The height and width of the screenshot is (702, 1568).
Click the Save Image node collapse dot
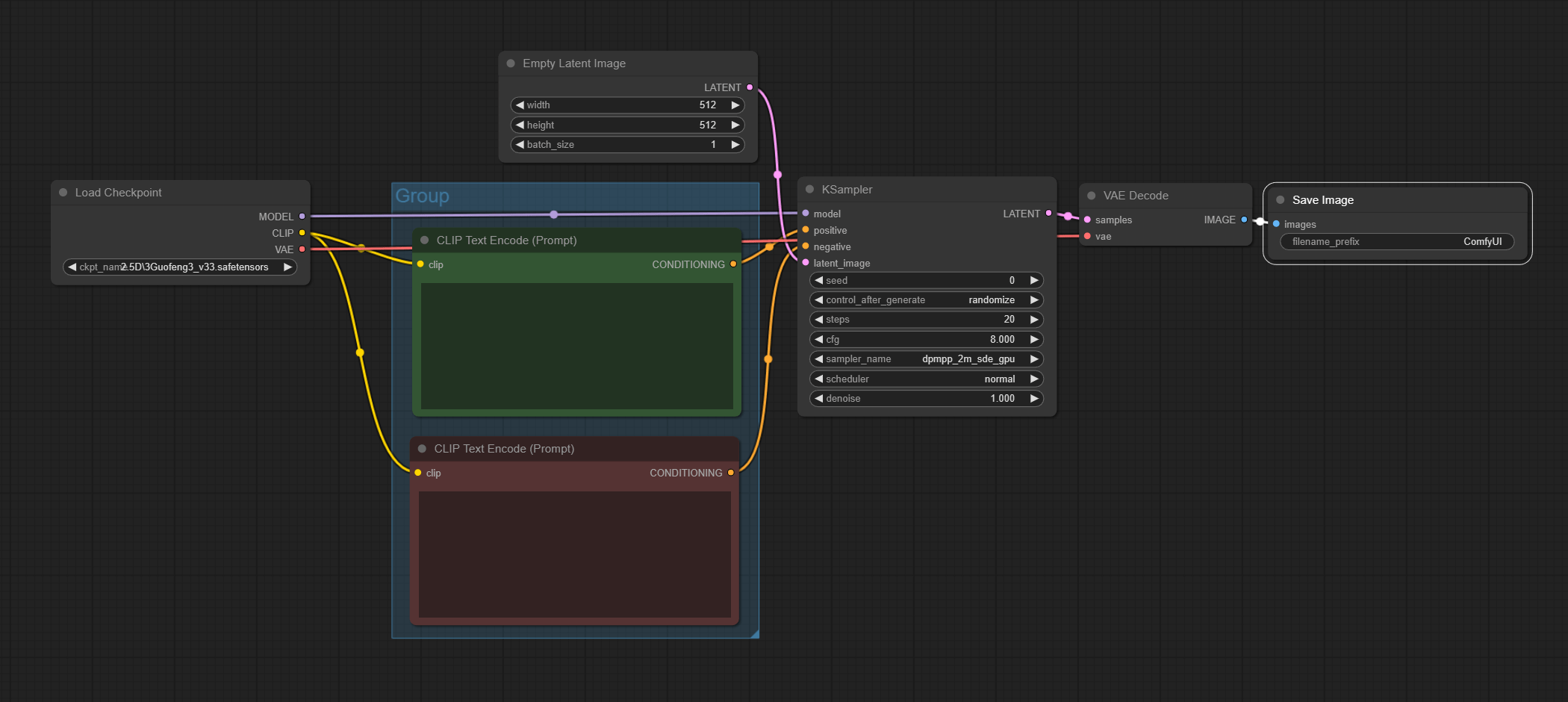point(1280,199)
